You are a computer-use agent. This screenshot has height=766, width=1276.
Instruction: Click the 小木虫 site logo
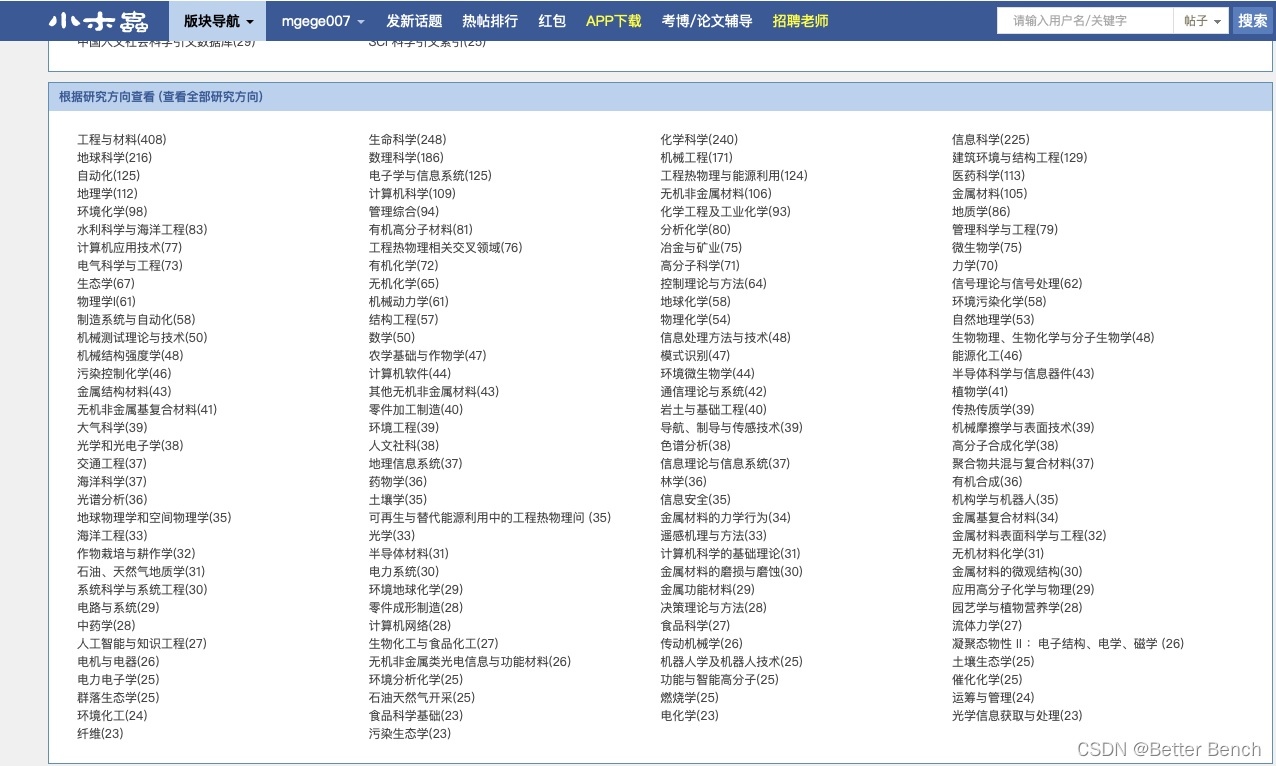tap(98, 21)
